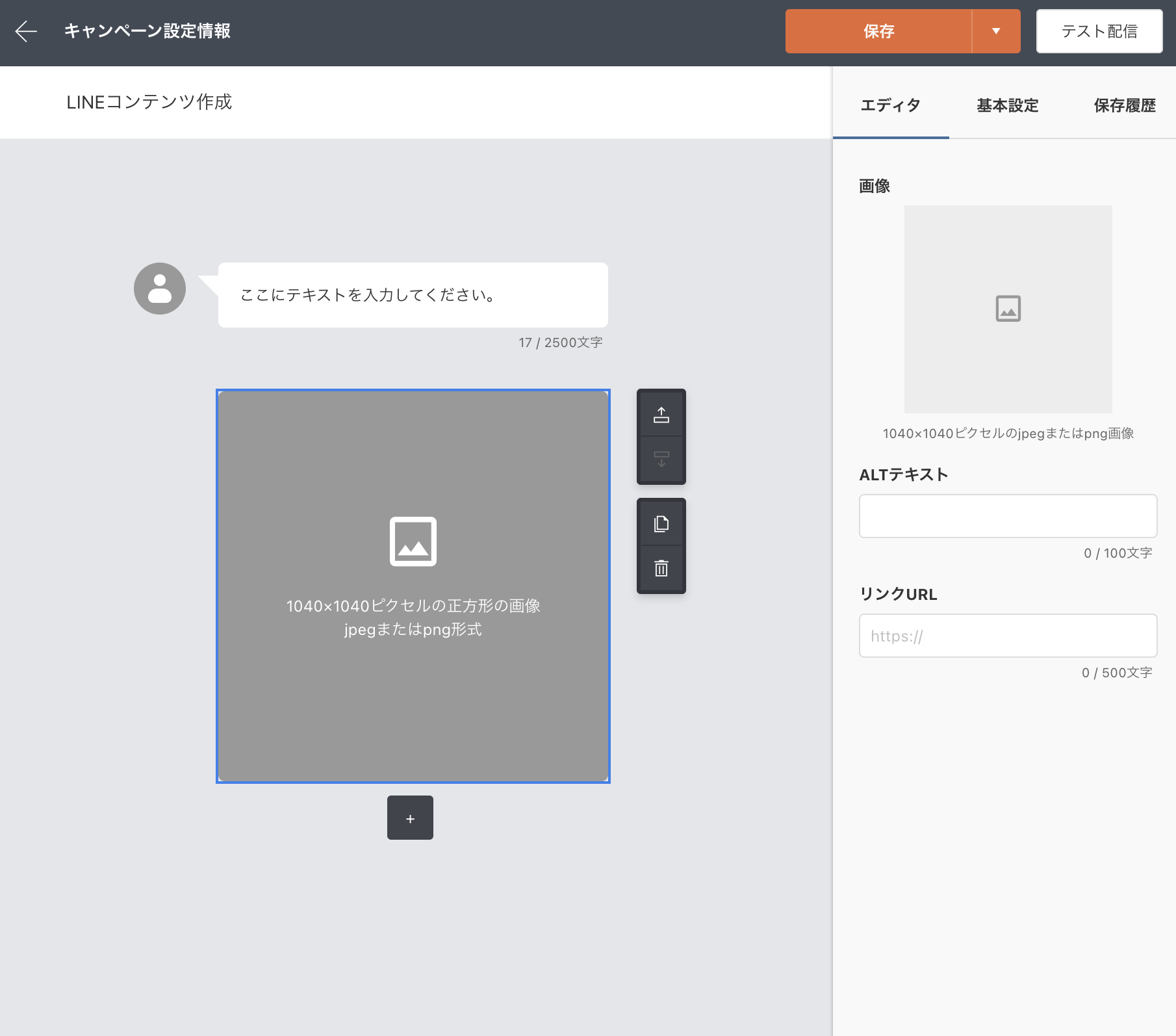Click the LINEコンテンツ作成 heading
This screenshot has height=1036, width=1176.
click(149, 102)
